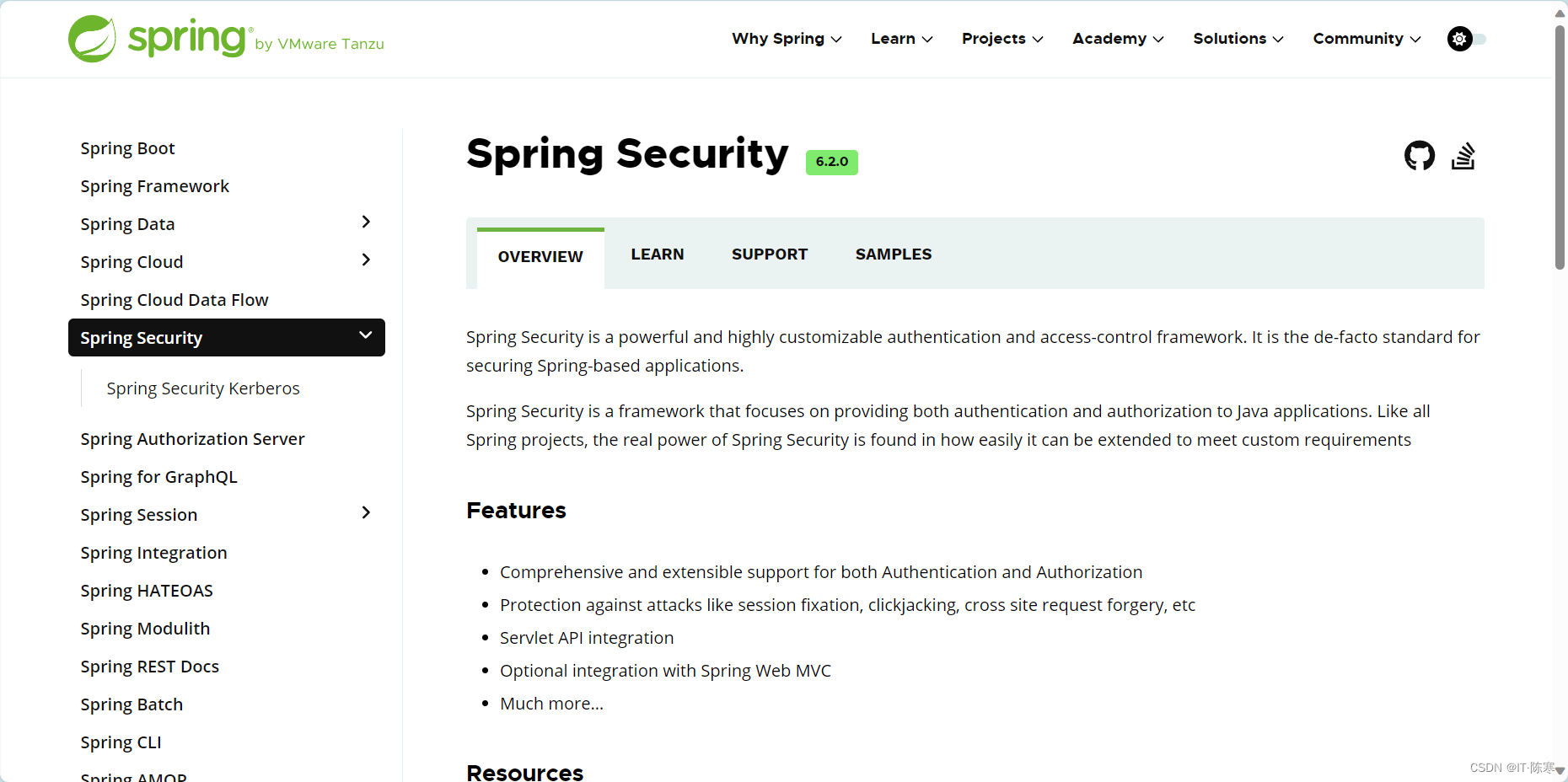Screen dimensions: 1568x782
Task: Click the theme settings gear icon
Action: tap(1458, 39)
